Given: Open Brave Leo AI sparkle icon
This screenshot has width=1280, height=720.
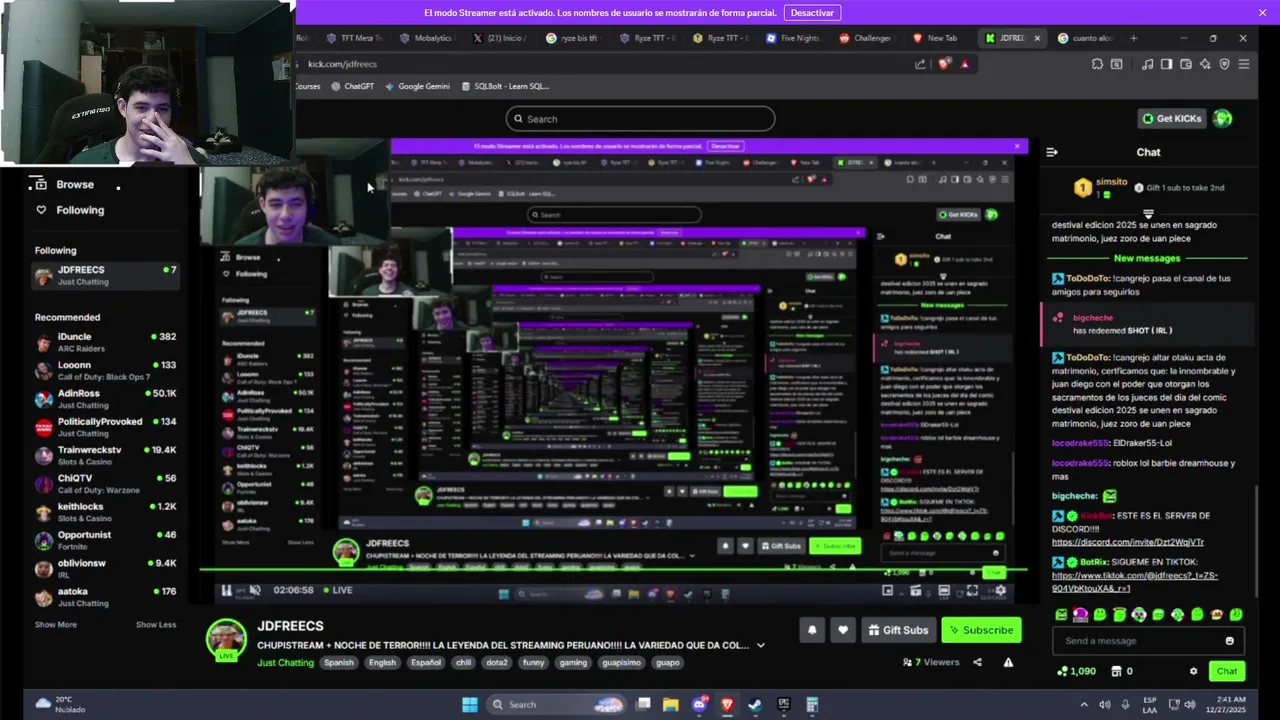Looking at the screenshot, I should pyautogui.click(x=1205, y=64).
